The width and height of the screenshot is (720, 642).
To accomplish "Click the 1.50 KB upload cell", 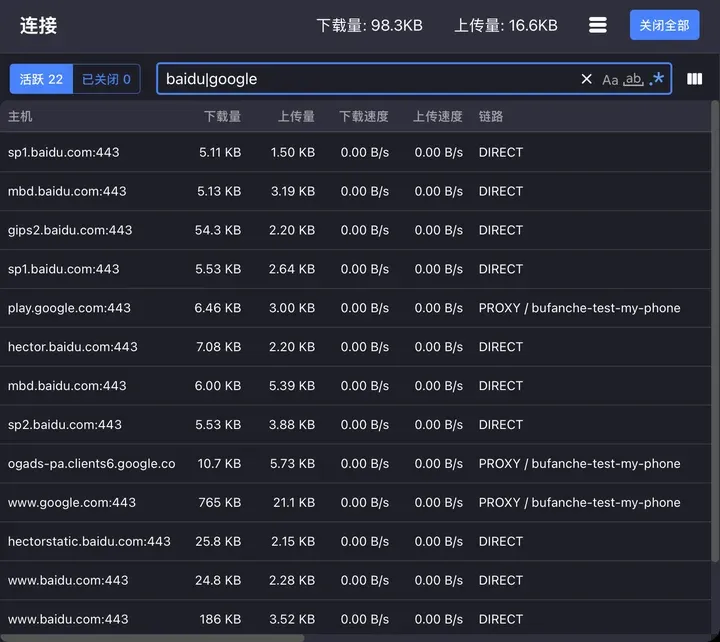I will tap(292, 152).
